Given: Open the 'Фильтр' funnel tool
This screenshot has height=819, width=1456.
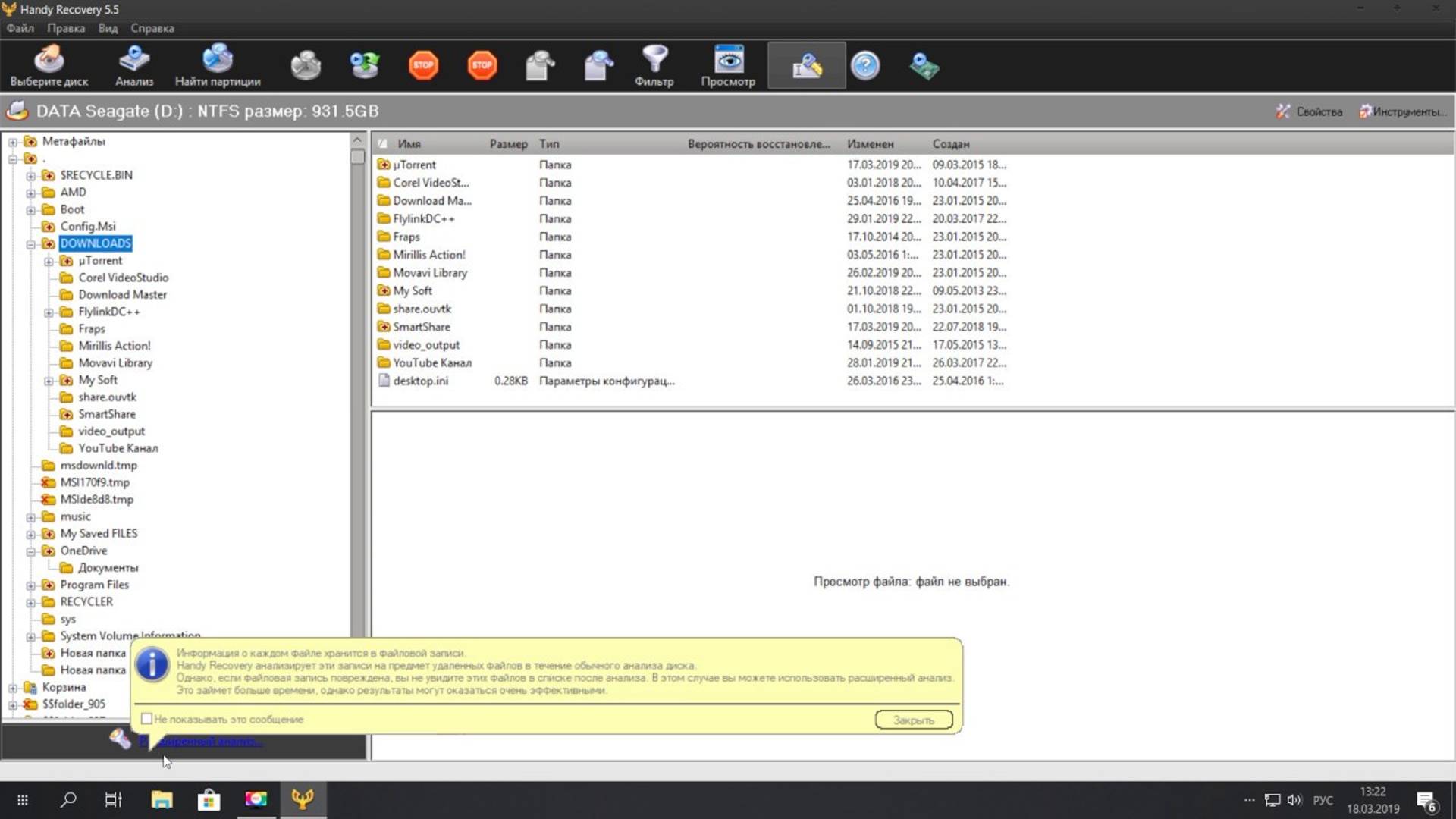Looking at the screenshot, I should coord(654,66).
